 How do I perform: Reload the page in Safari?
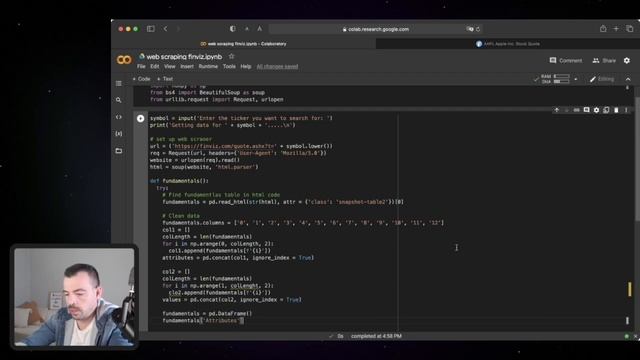pyautogui.click(x=478, y=29)
